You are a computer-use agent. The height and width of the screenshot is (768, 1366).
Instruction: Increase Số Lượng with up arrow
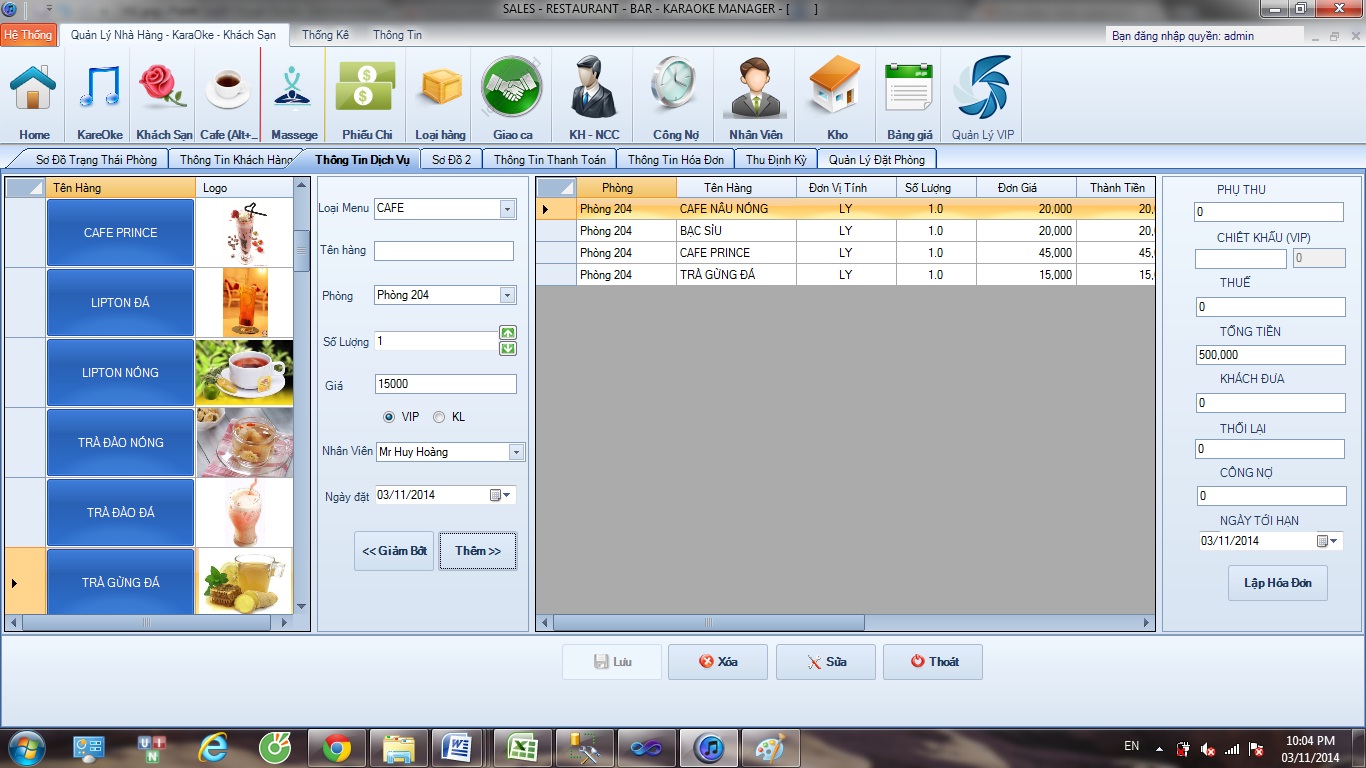(x=508, y=333)
